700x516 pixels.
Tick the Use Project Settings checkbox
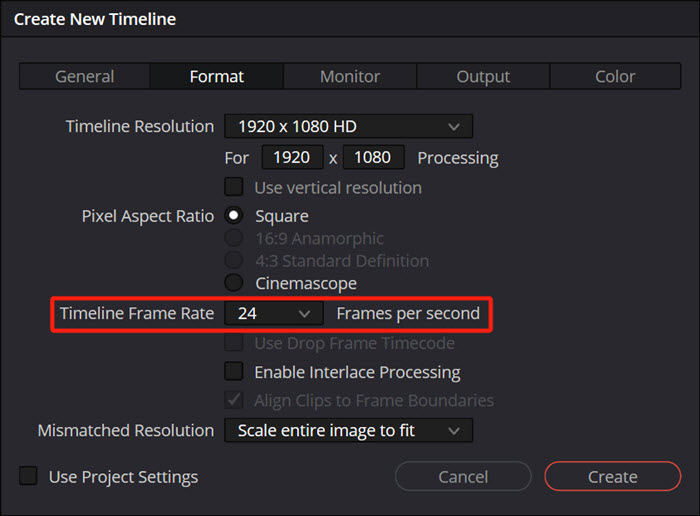point(28,476)
